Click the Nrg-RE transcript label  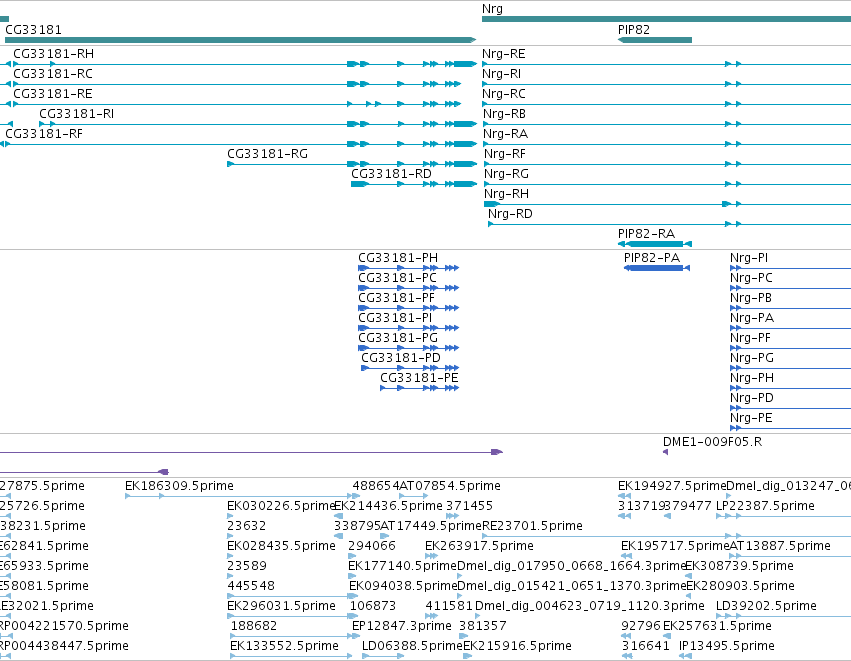tap(504, 54)
